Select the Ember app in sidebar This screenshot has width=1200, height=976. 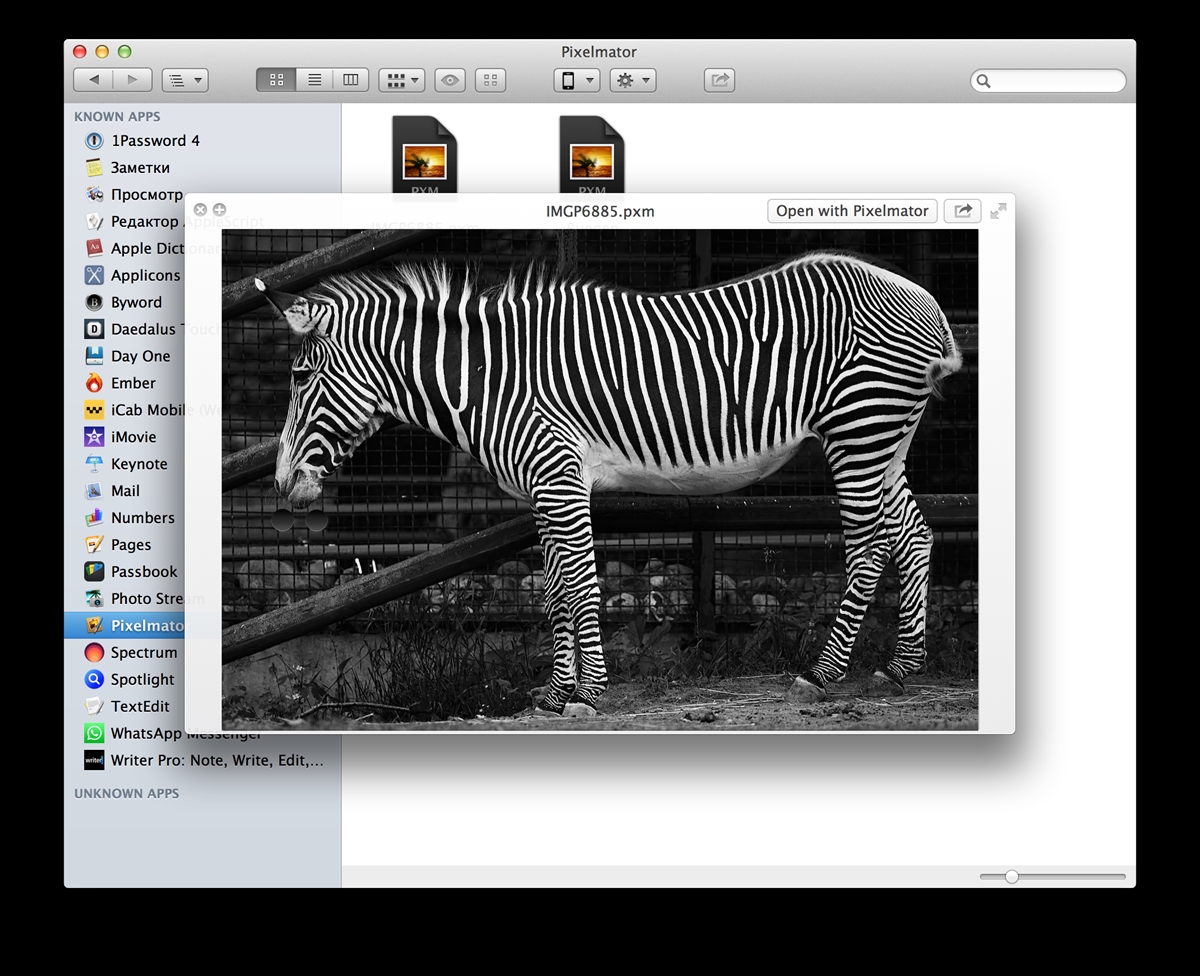(x=133, y=383)
